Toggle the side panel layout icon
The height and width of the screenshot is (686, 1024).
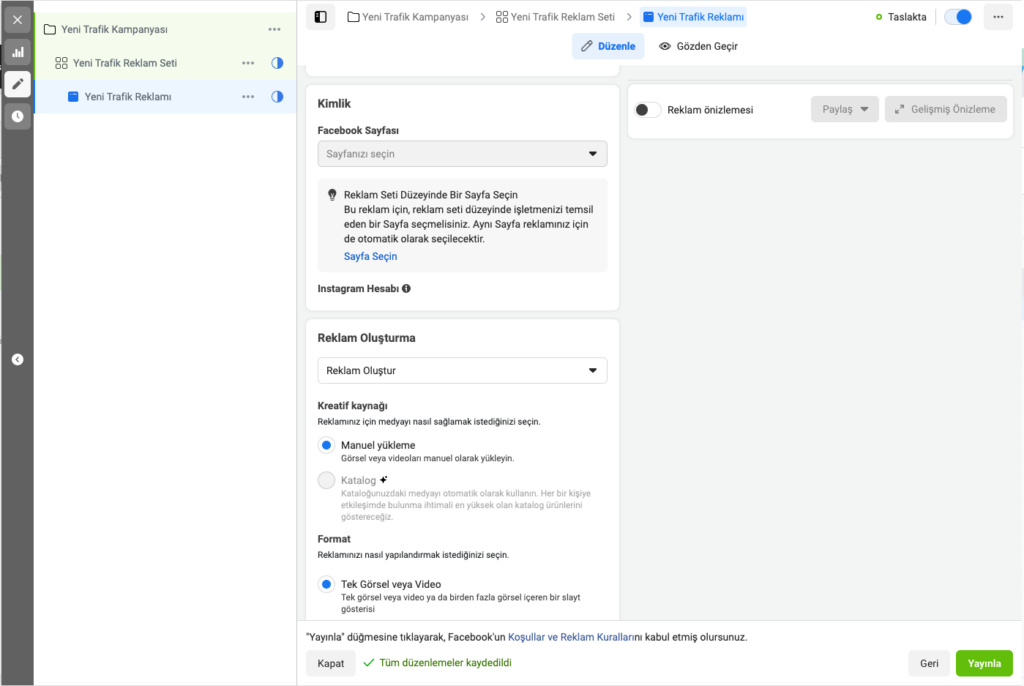pos(320,17)
